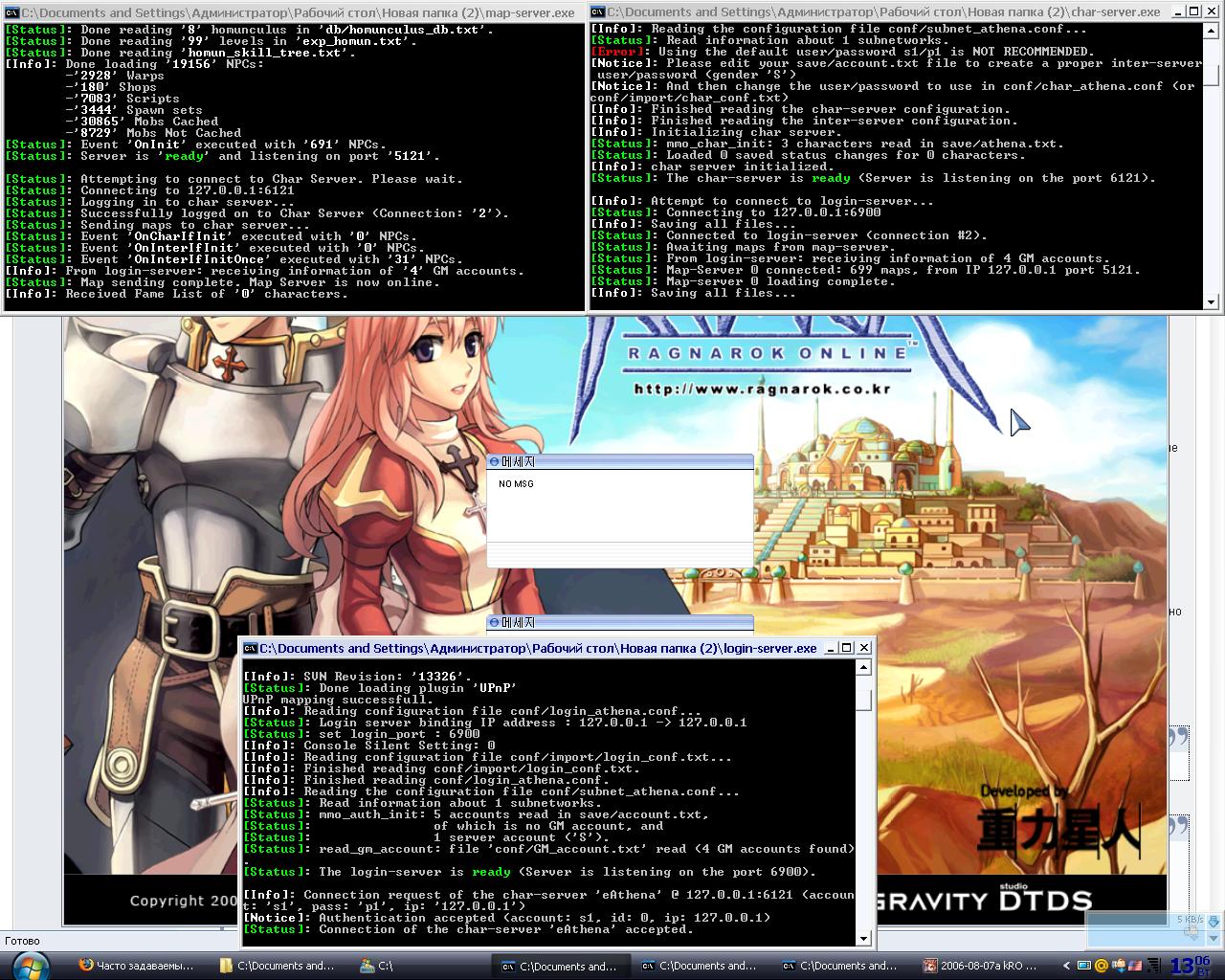Click the login-server scrollbar down arrow
The height and width of the screenshot is (980, 1225).
pos(863,938)
